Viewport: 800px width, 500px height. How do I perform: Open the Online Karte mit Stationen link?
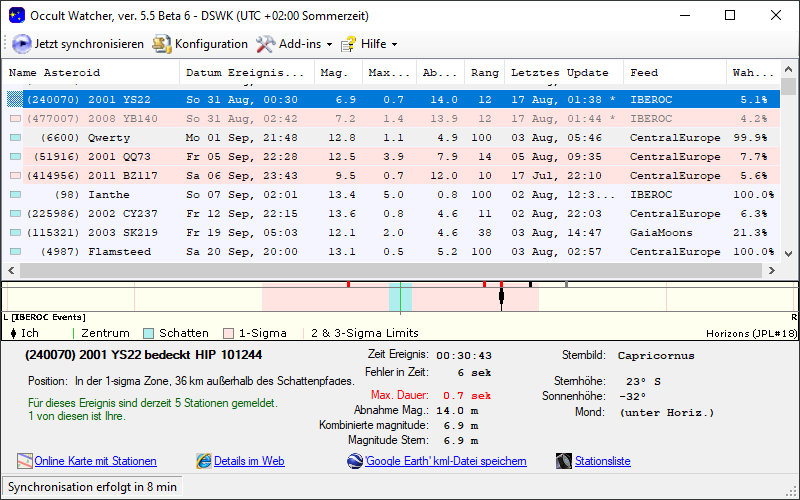[95, 461]
